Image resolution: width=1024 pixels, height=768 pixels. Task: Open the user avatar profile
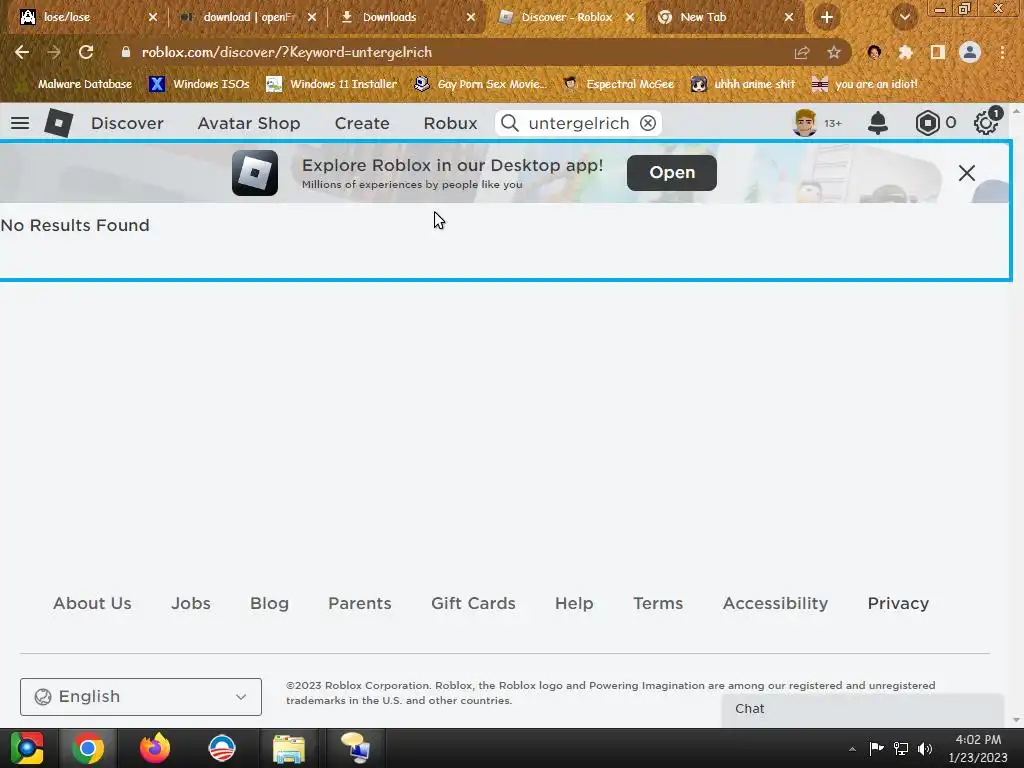[805, 123]
